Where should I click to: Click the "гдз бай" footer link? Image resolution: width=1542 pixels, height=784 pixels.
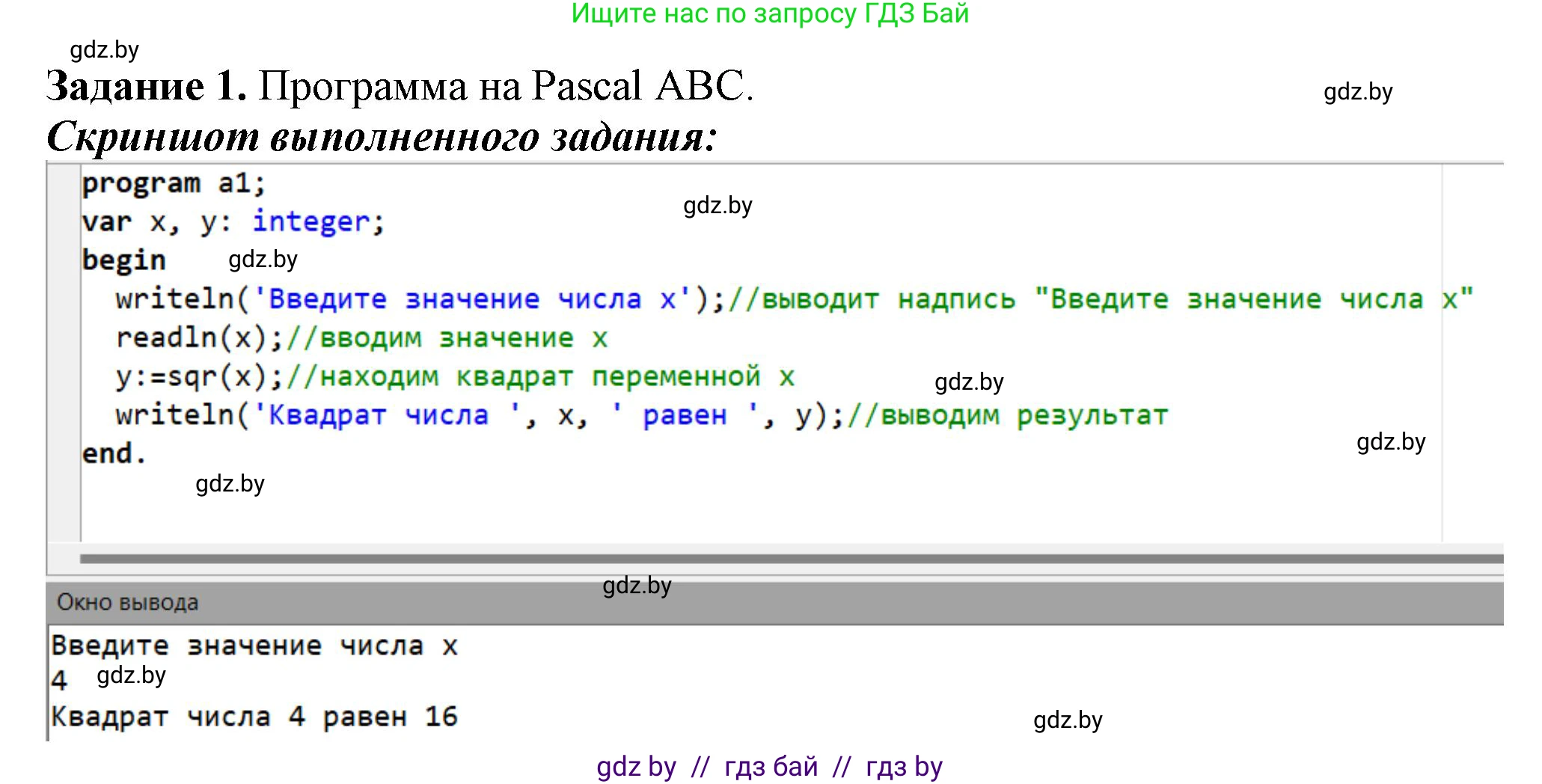[768, 765]
